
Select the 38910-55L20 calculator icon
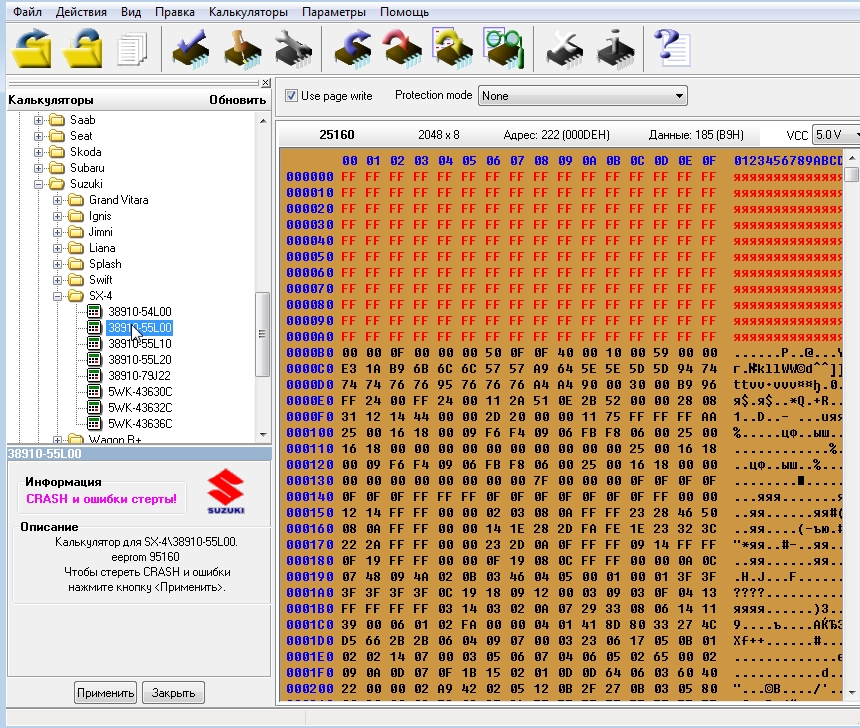coord(94,359)
